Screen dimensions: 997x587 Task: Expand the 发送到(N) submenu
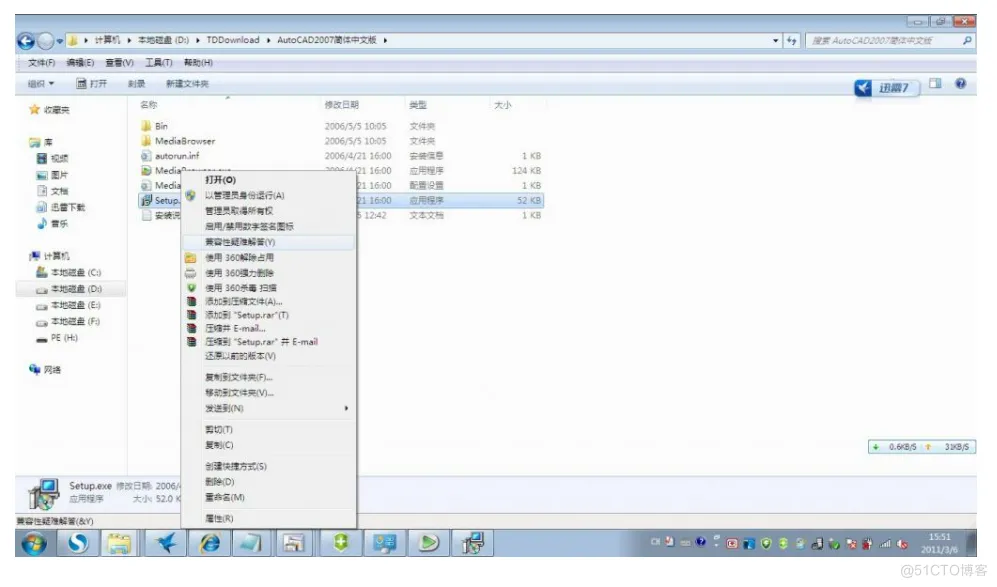[268, 408]
